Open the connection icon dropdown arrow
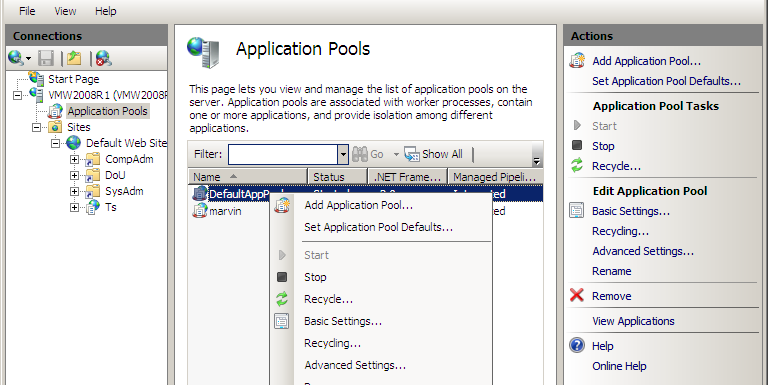Viewport: 768px width, 385px height. [28, 59]
